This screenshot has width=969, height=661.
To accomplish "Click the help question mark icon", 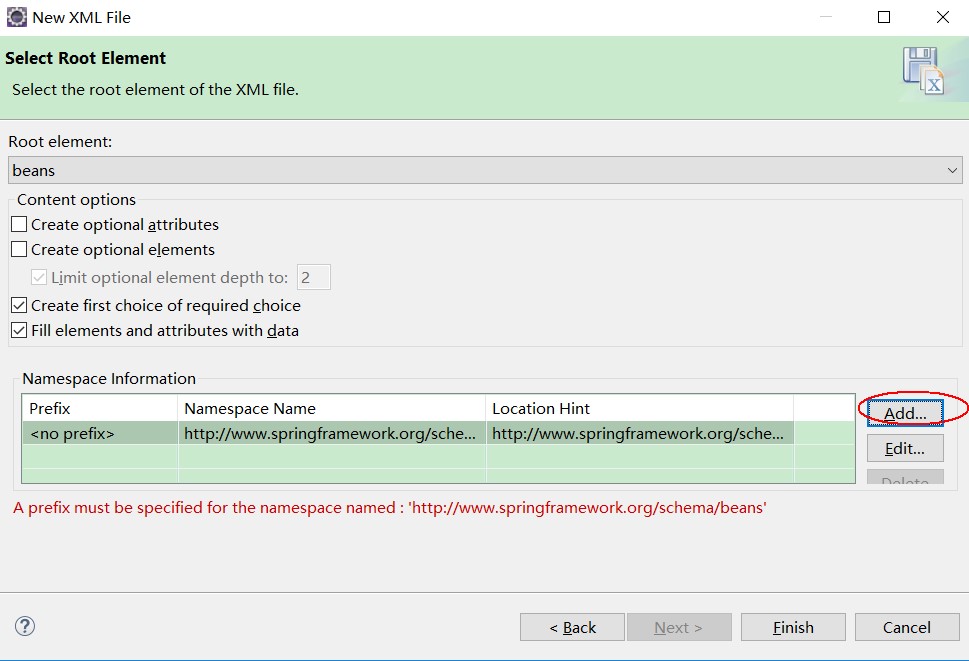I will pyautogui.click(x=25, y=626).
